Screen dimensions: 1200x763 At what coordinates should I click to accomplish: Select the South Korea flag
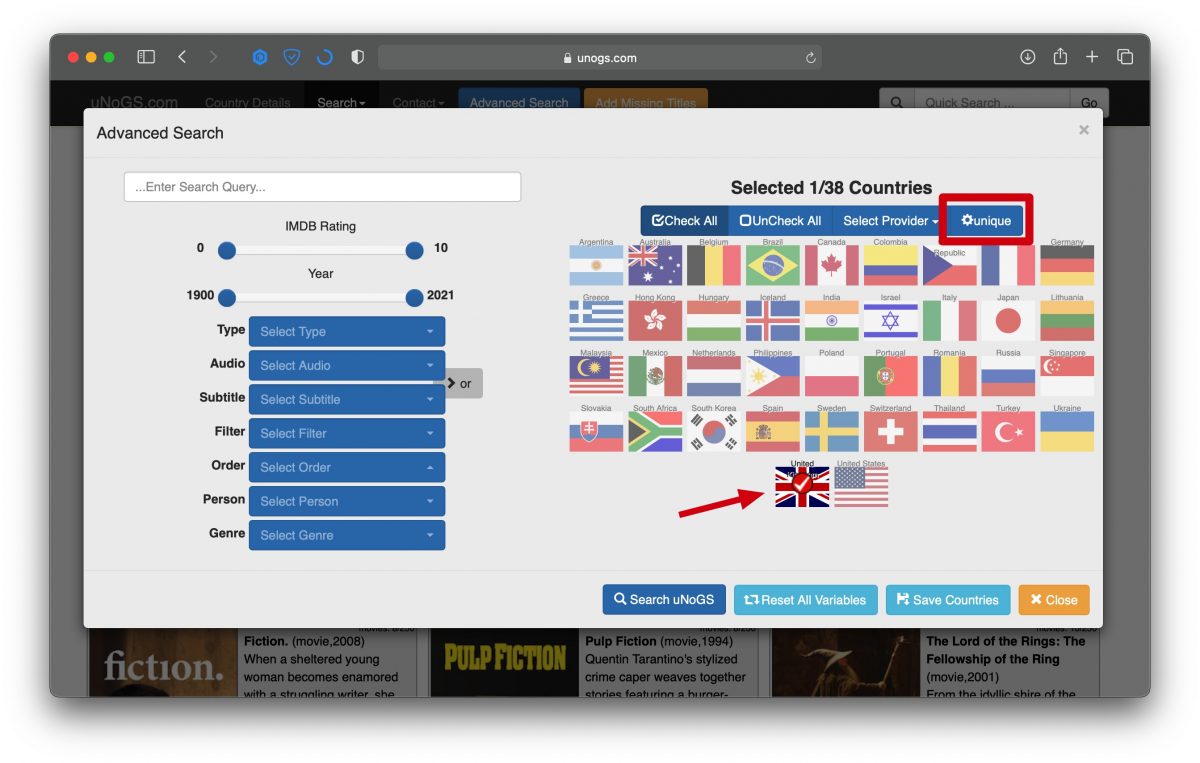(x=714, y=432)
